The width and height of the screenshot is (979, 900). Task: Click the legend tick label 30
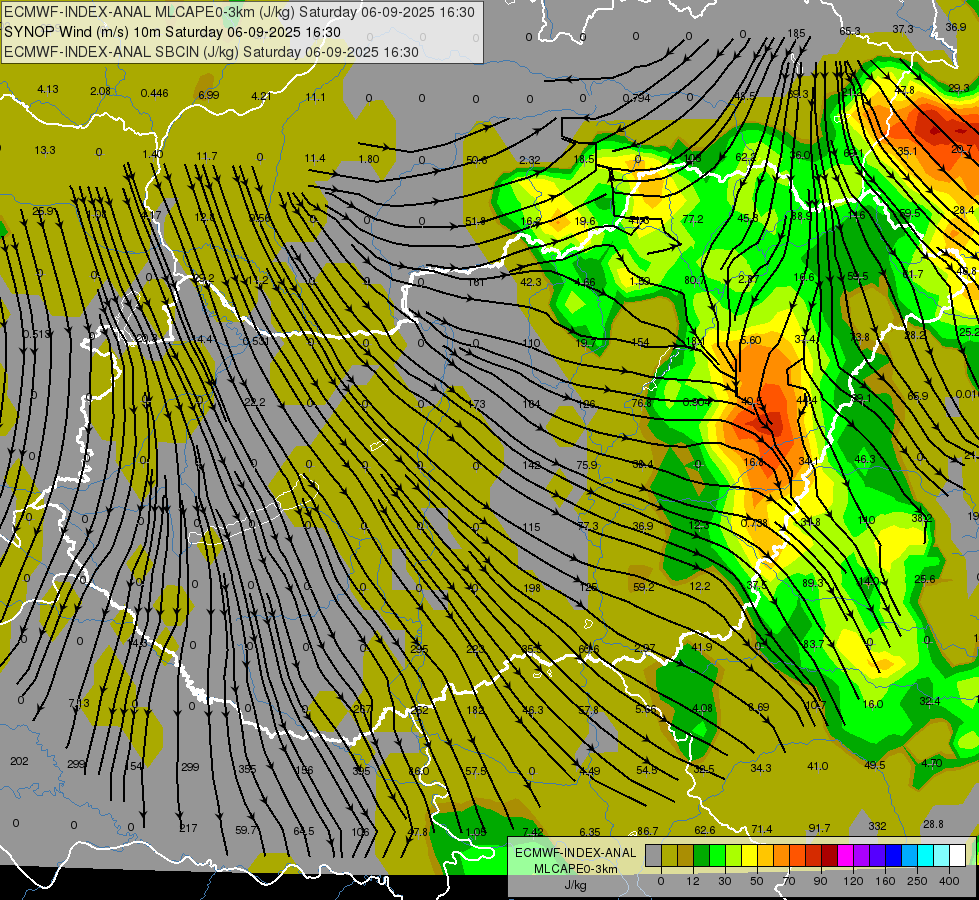pyautogui.click(x=724, y=881)
